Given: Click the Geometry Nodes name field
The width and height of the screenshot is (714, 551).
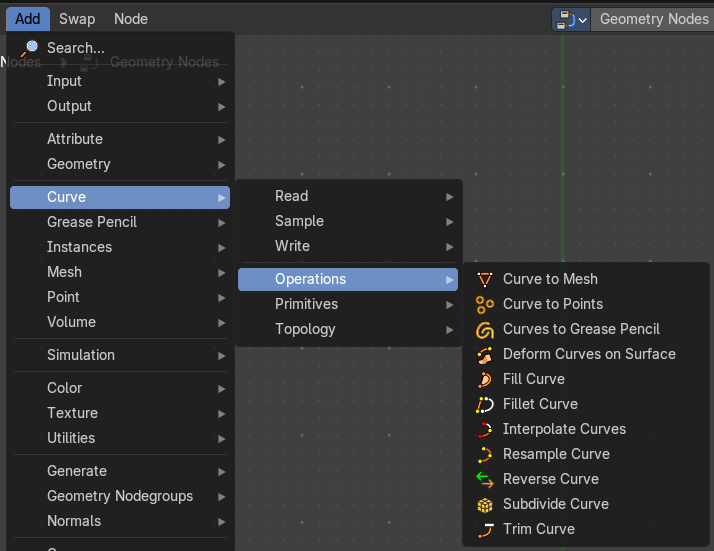Looking at the screenshot, I should (653, 20).
